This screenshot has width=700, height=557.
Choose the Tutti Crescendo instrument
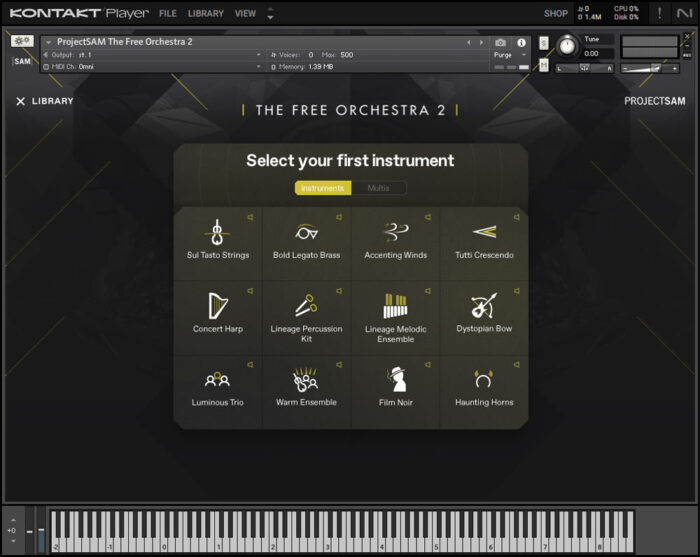[x=484, y=243]
